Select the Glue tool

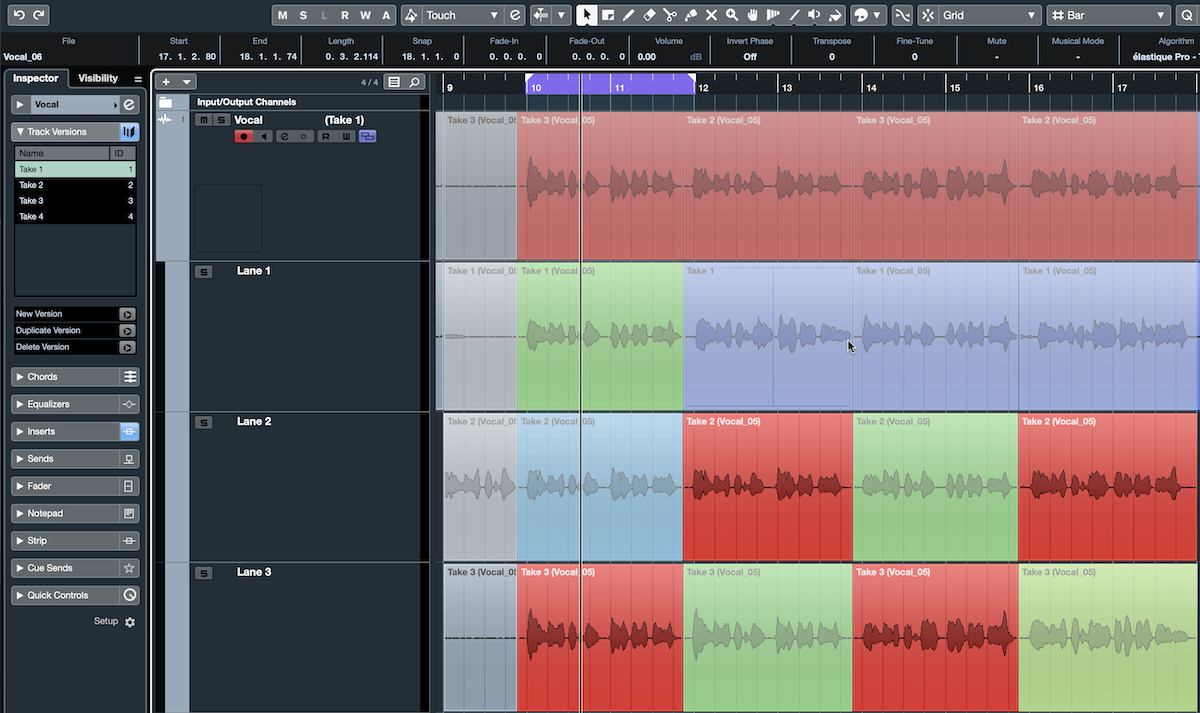[x=691, y=15]
